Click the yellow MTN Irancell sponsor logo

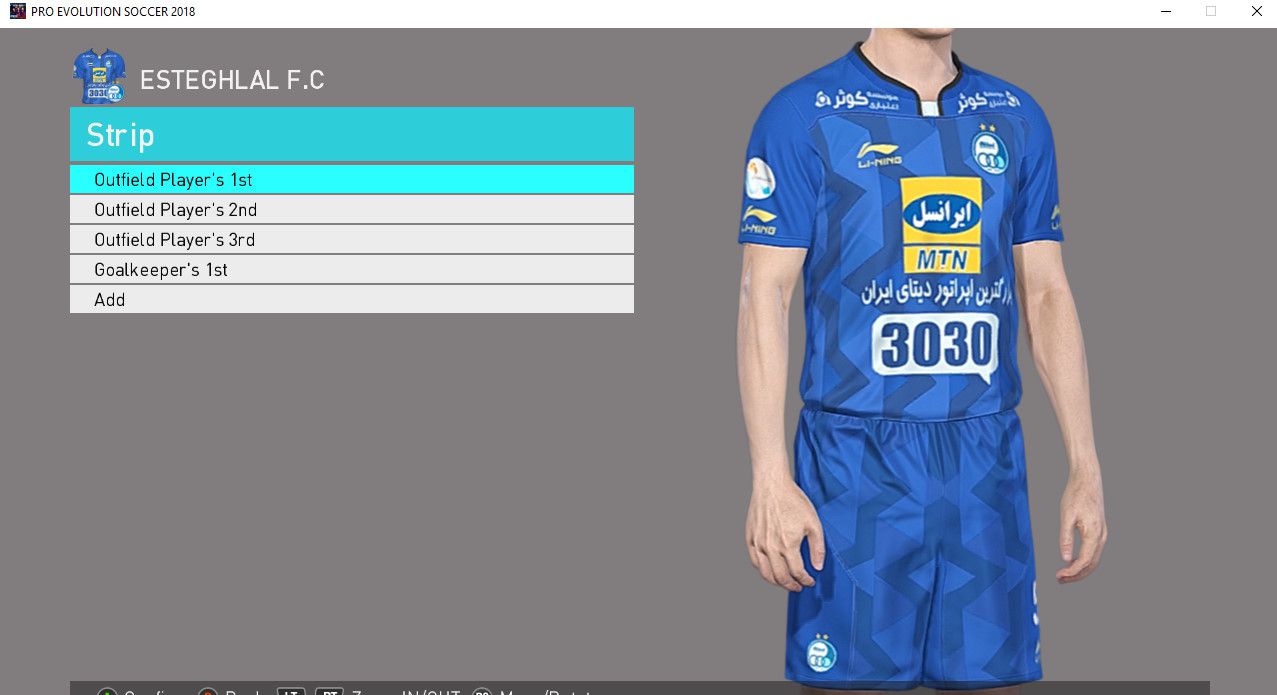940,225
